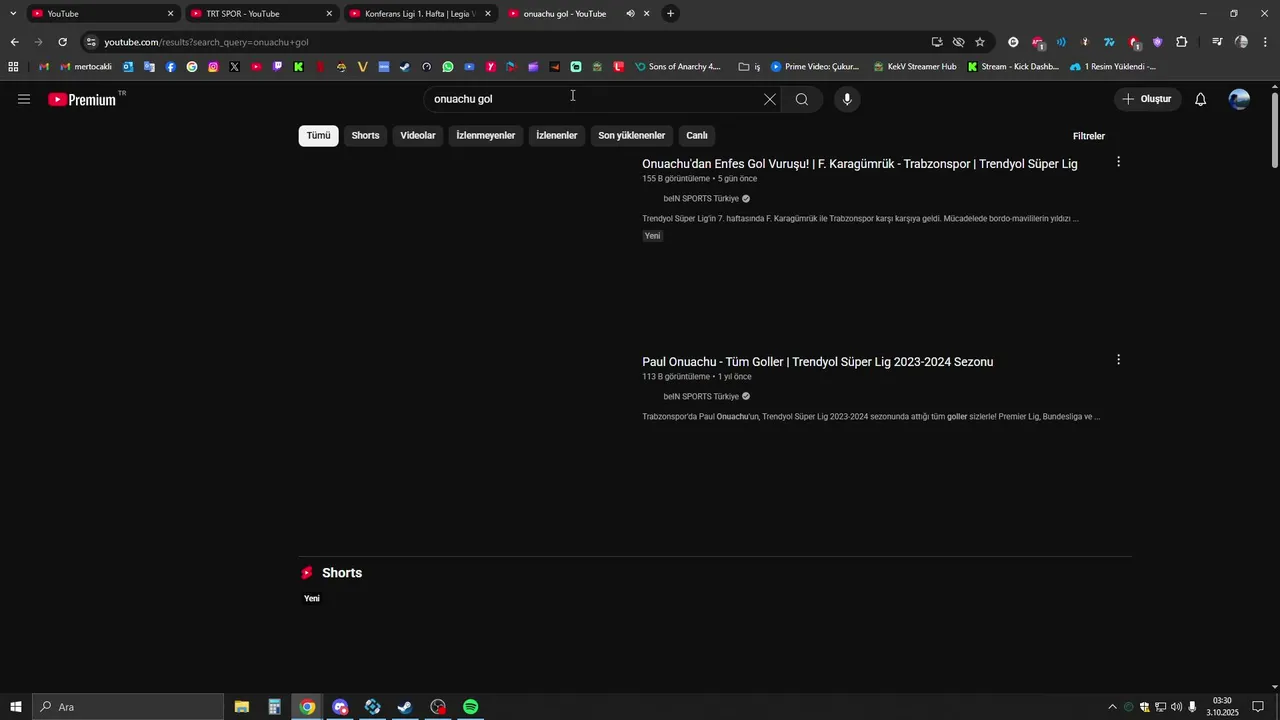Click the Oluştur create button

tap(1147, 99)
